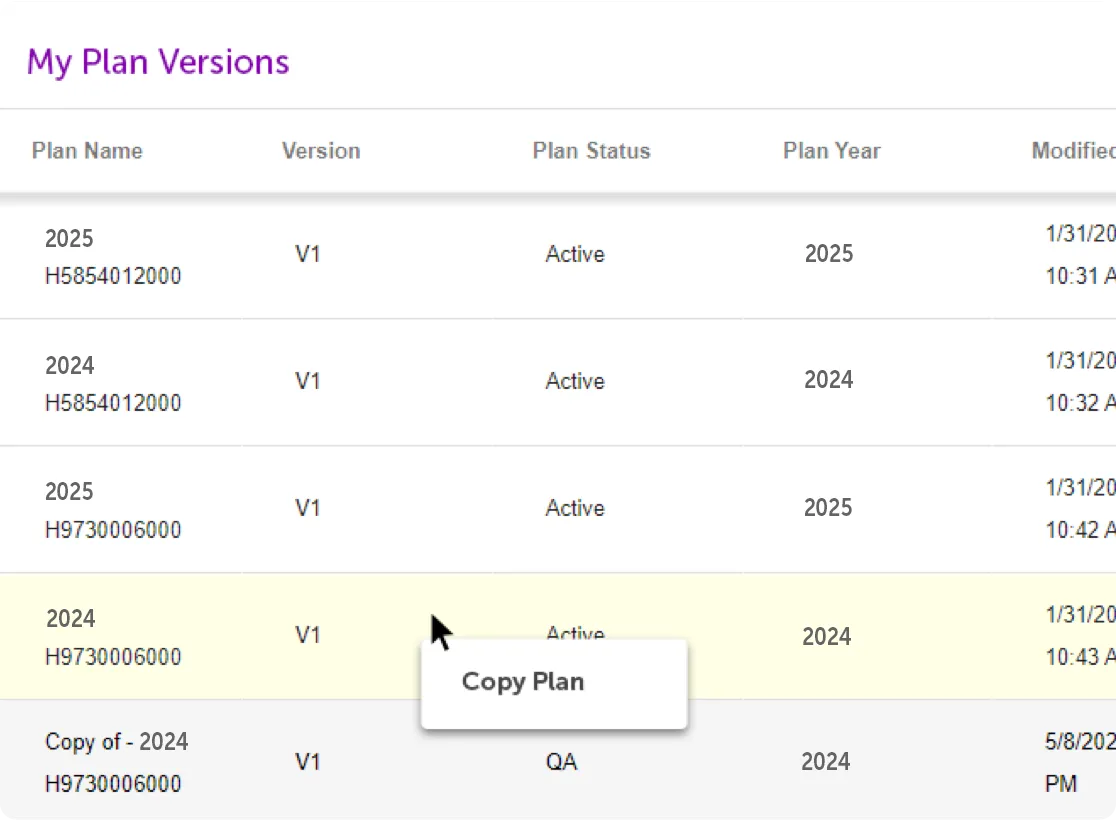Select the 2024 H5854012000 plan name
This screenshot has height=820, width=1116.
click(113, 384)
